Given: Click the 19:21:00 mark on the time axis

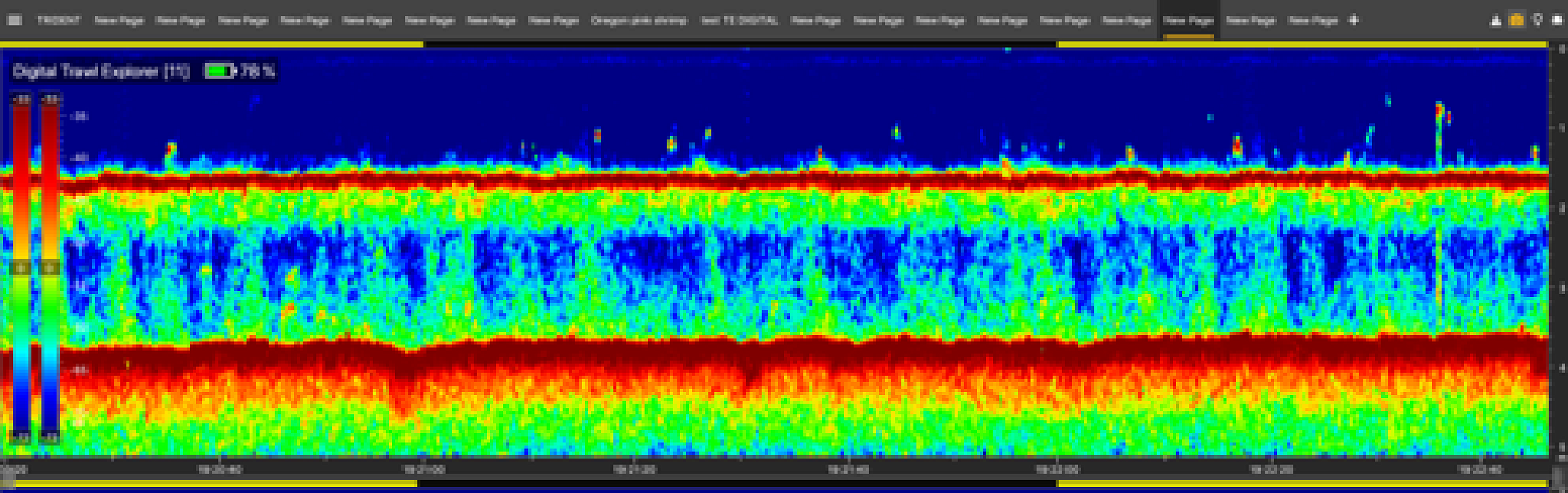Looking at the screenshot, I should tap(424, 469).
